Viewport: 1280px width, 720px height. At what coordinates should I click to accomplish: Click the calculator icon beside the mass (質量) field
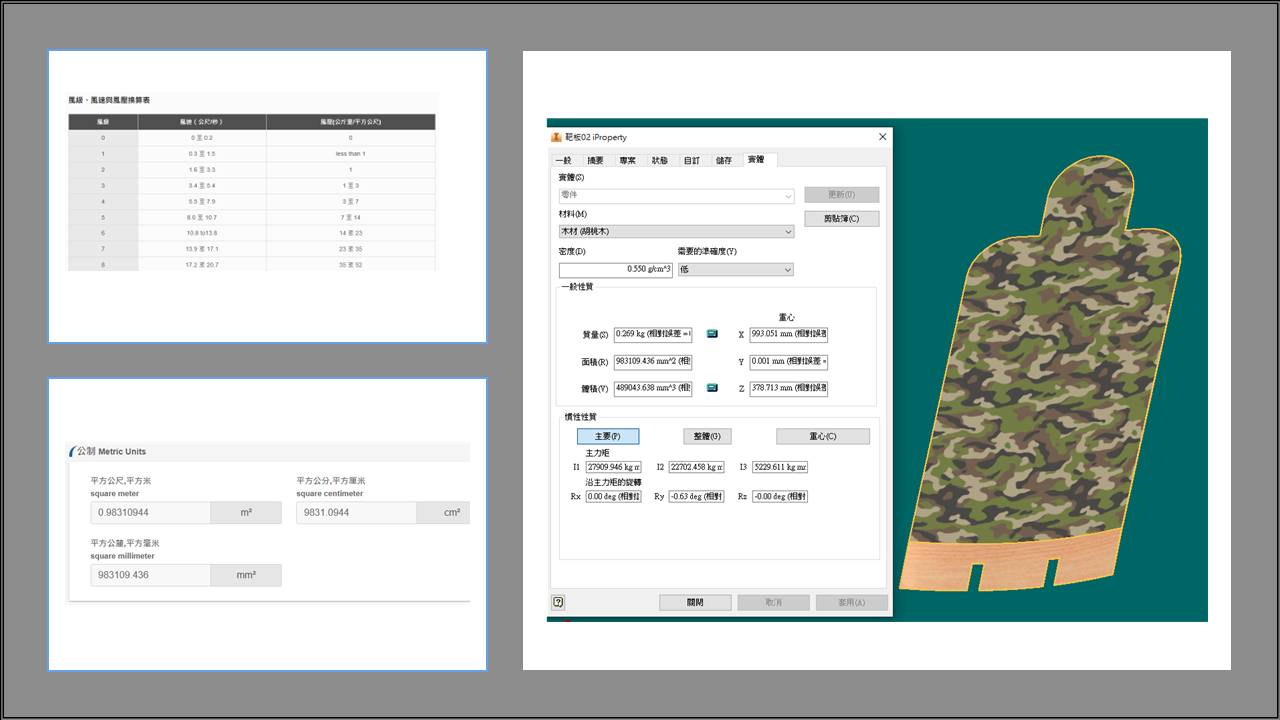coord(712,334)
